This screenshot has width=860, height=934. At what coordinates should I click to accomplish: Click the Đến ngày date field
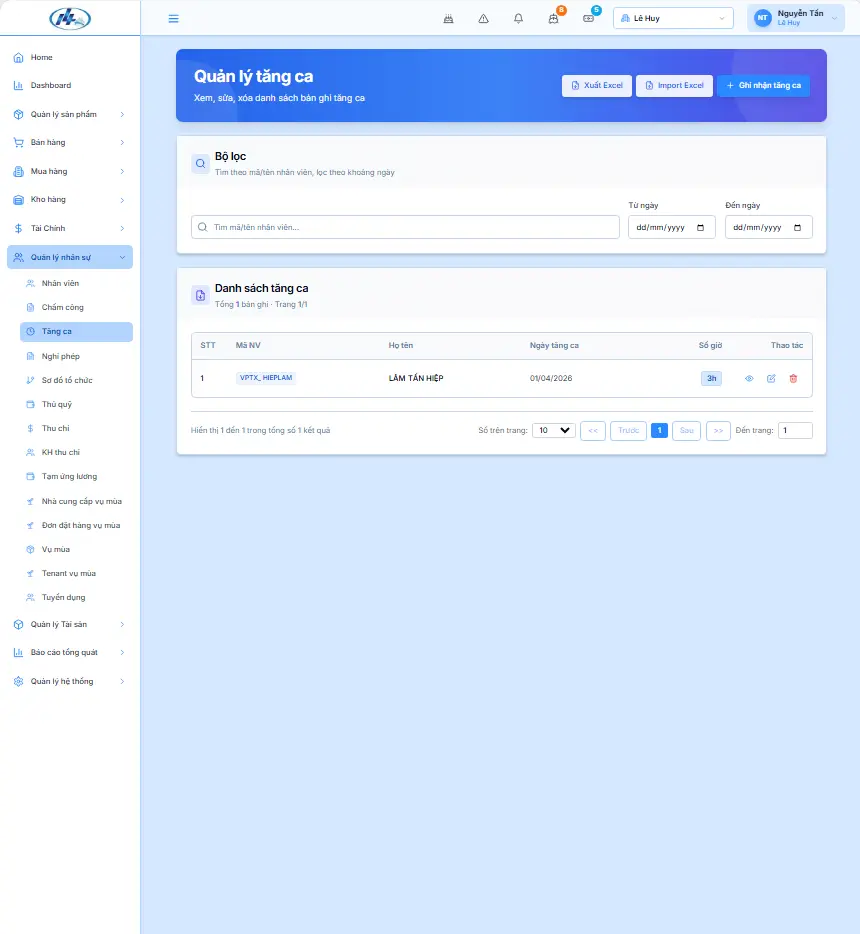768,228
